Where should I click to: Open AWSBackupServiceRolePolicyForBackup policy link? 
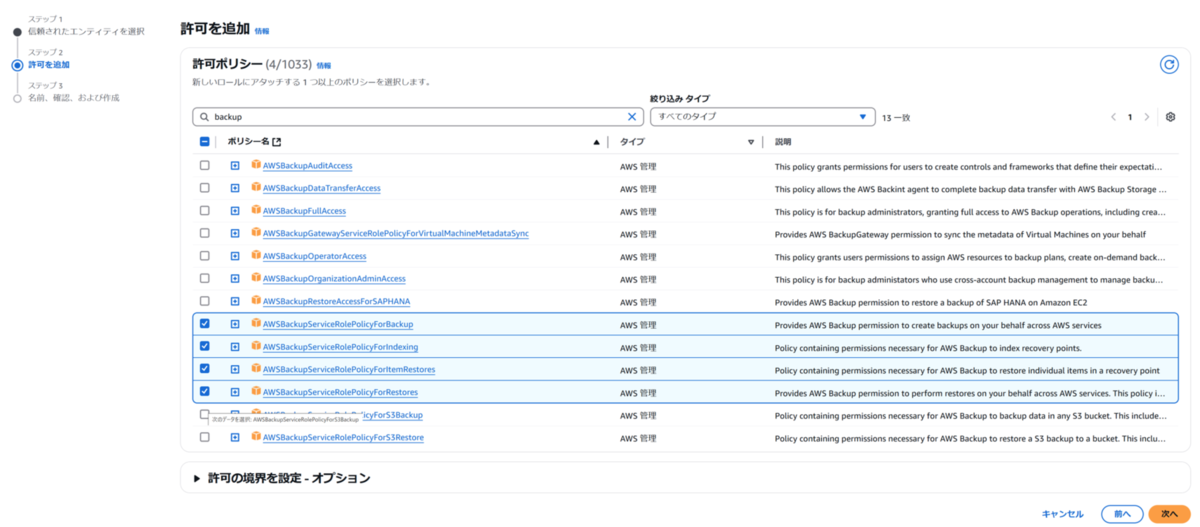pos(338,324)
